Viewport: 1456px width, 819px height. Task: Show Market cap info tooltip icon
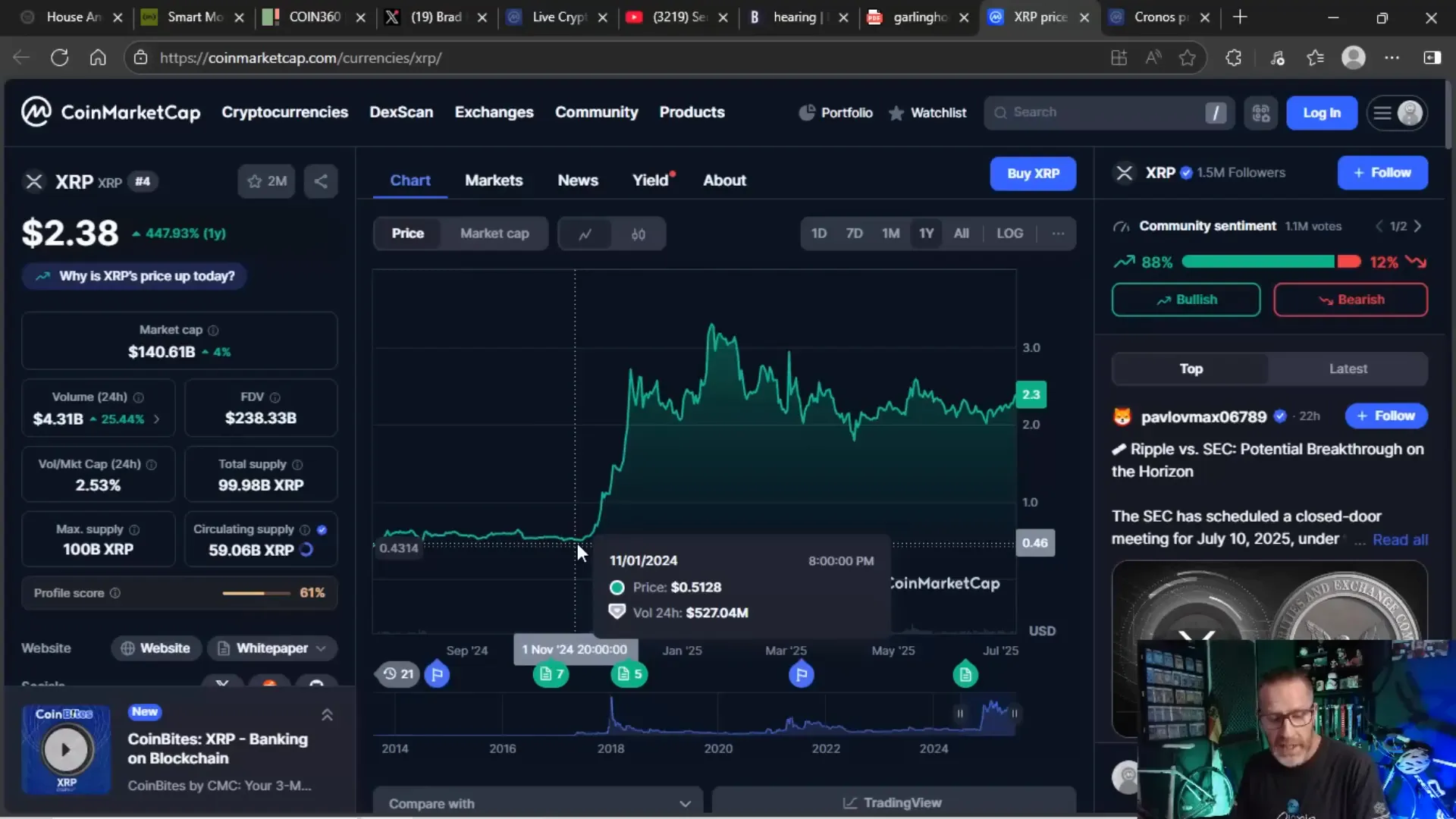click(213, 330)
